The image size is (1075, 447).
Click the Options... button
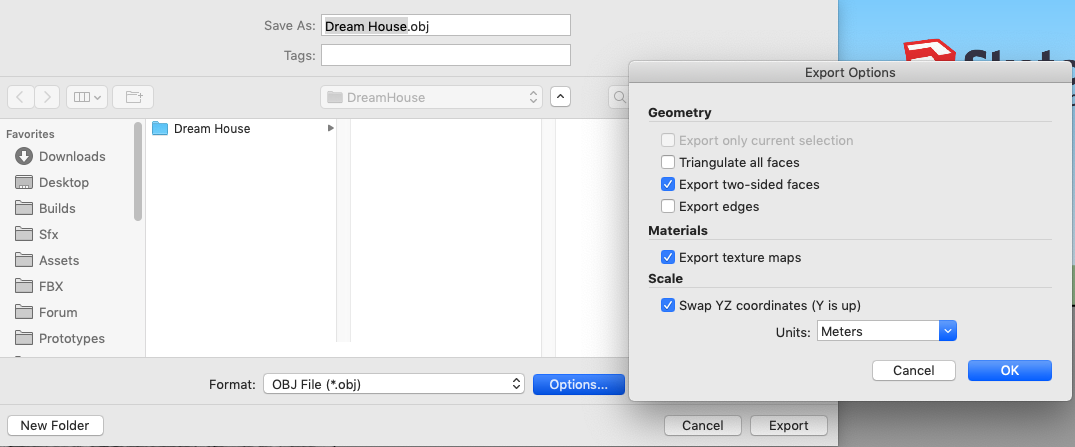[x=578, y=384]
